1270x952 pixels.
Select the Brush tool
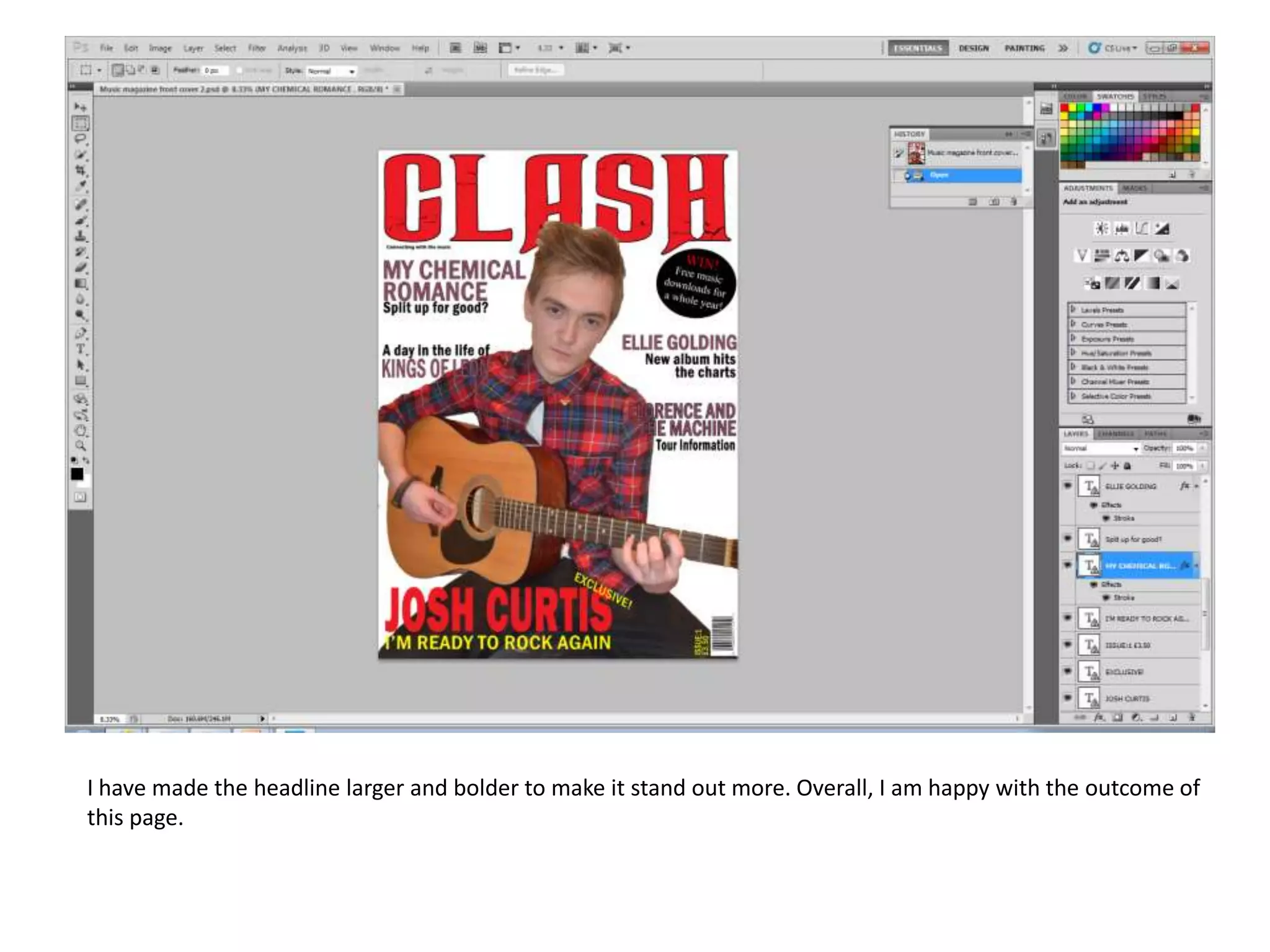[x=81, y=220]
